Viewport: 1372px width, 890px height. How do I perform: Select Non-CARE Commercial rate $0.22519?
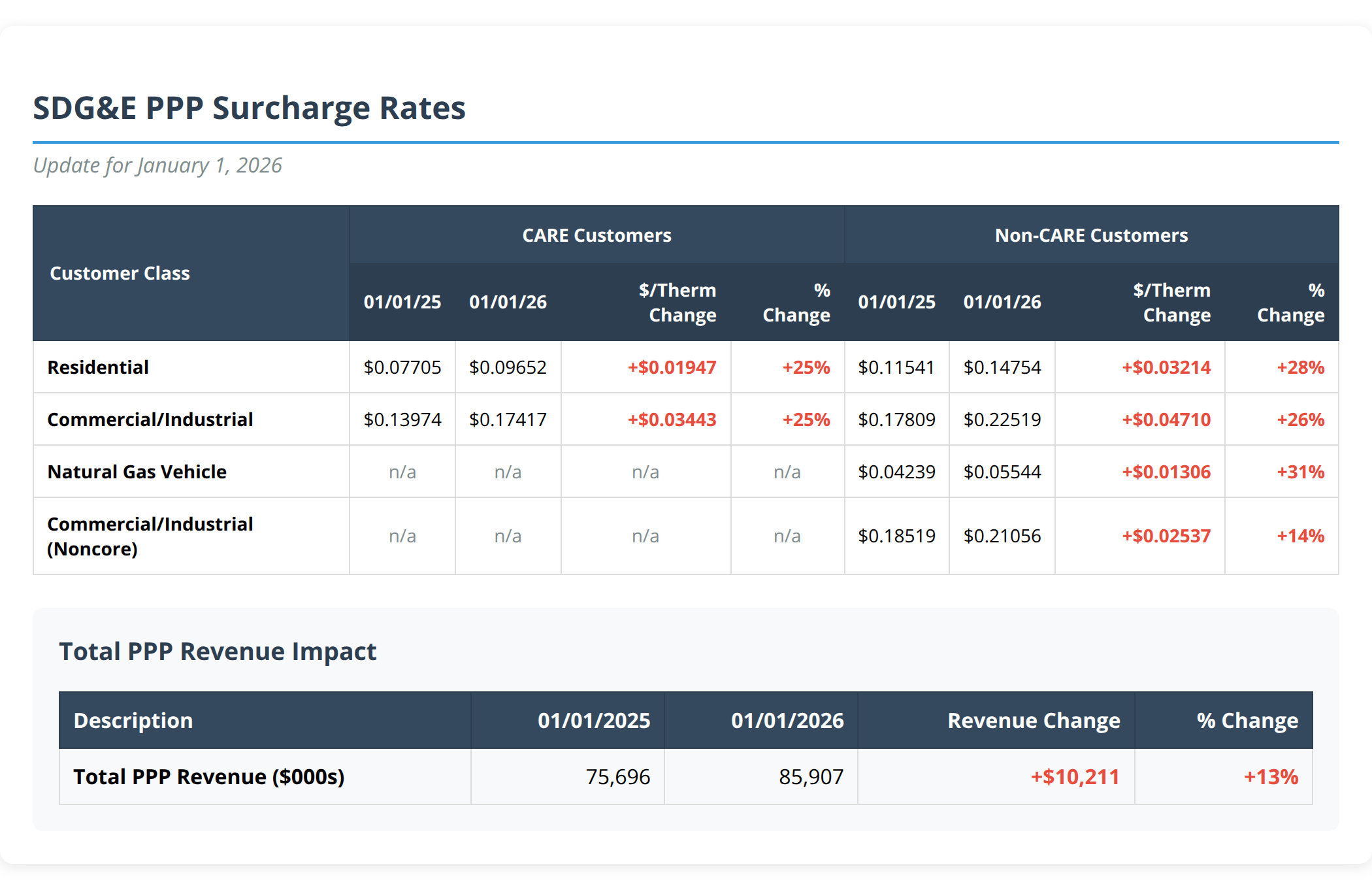pyautogui.click(x=1002, y=420)
